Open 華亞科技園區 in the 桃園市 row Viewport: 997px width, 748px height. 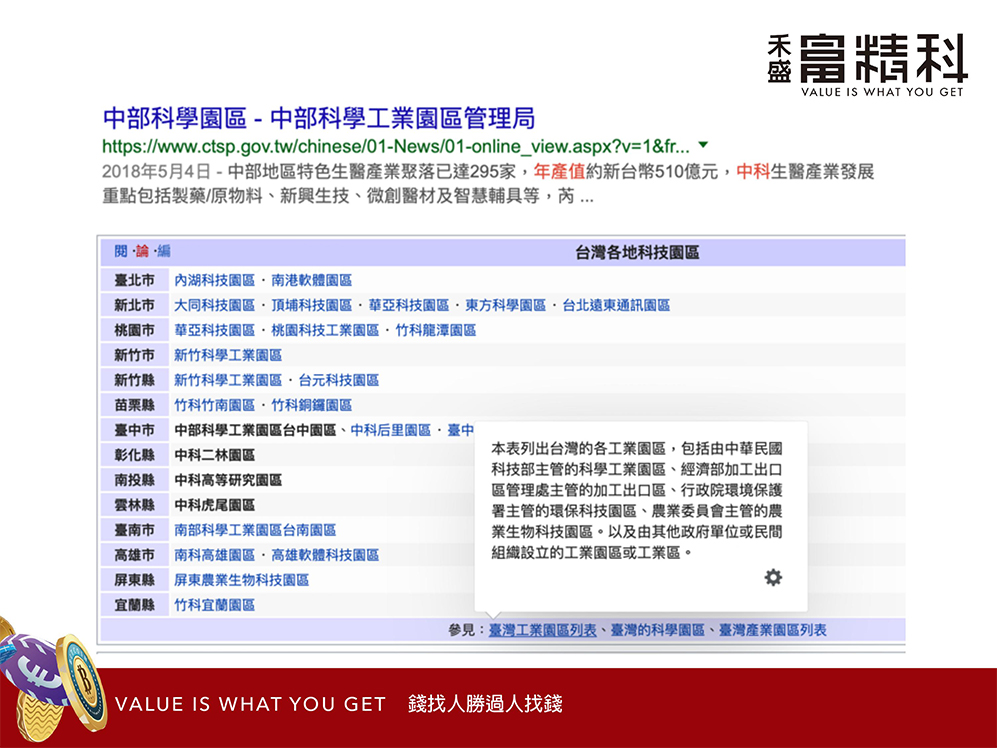(x=214, y=330)
